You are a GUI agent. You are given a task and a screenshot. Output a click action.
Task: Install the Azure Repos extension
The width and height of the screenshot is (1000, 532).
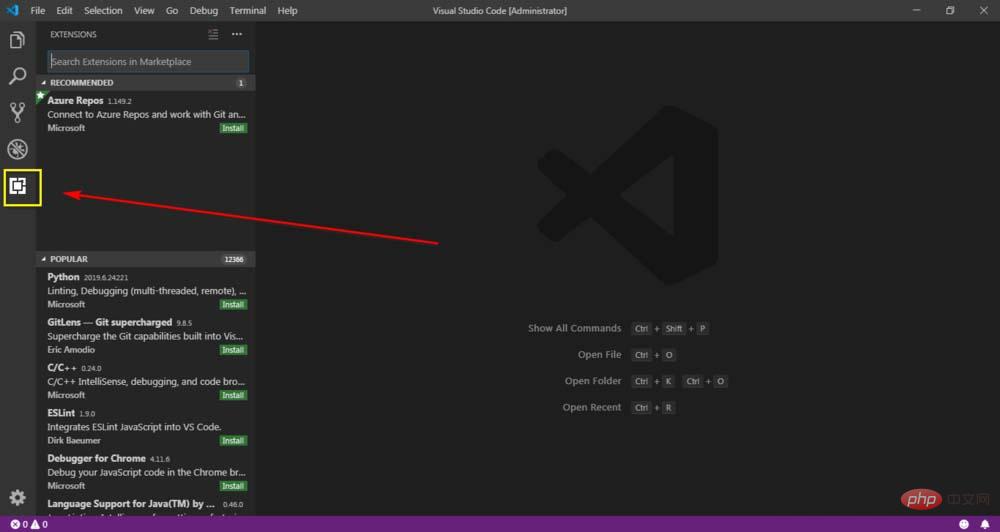[233, 128]
